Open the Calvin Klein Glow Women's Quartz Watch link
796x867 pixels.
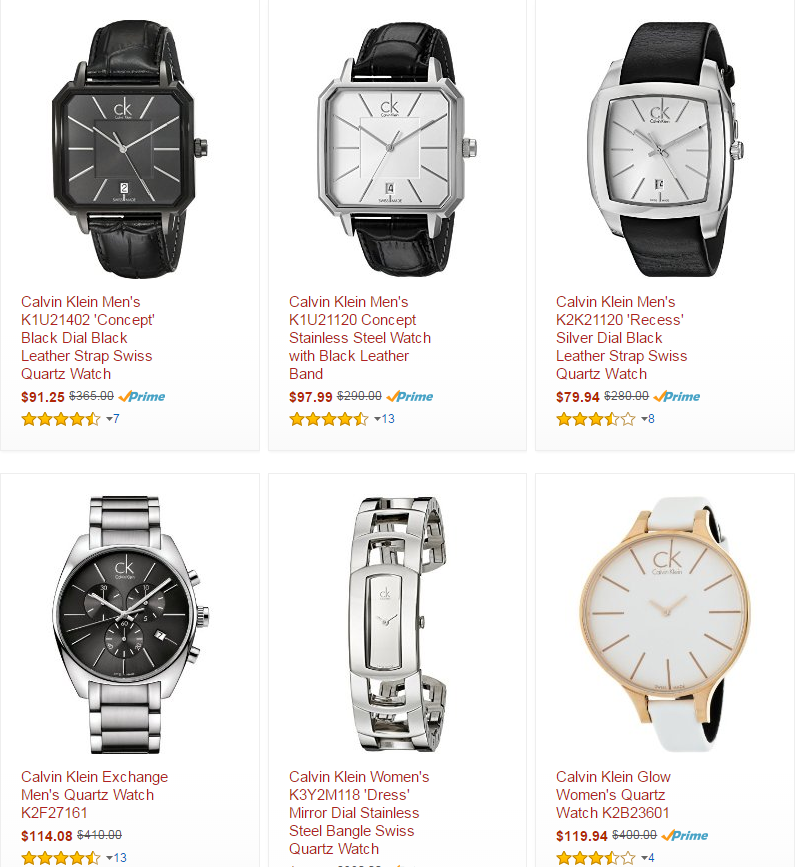[613, 795]
